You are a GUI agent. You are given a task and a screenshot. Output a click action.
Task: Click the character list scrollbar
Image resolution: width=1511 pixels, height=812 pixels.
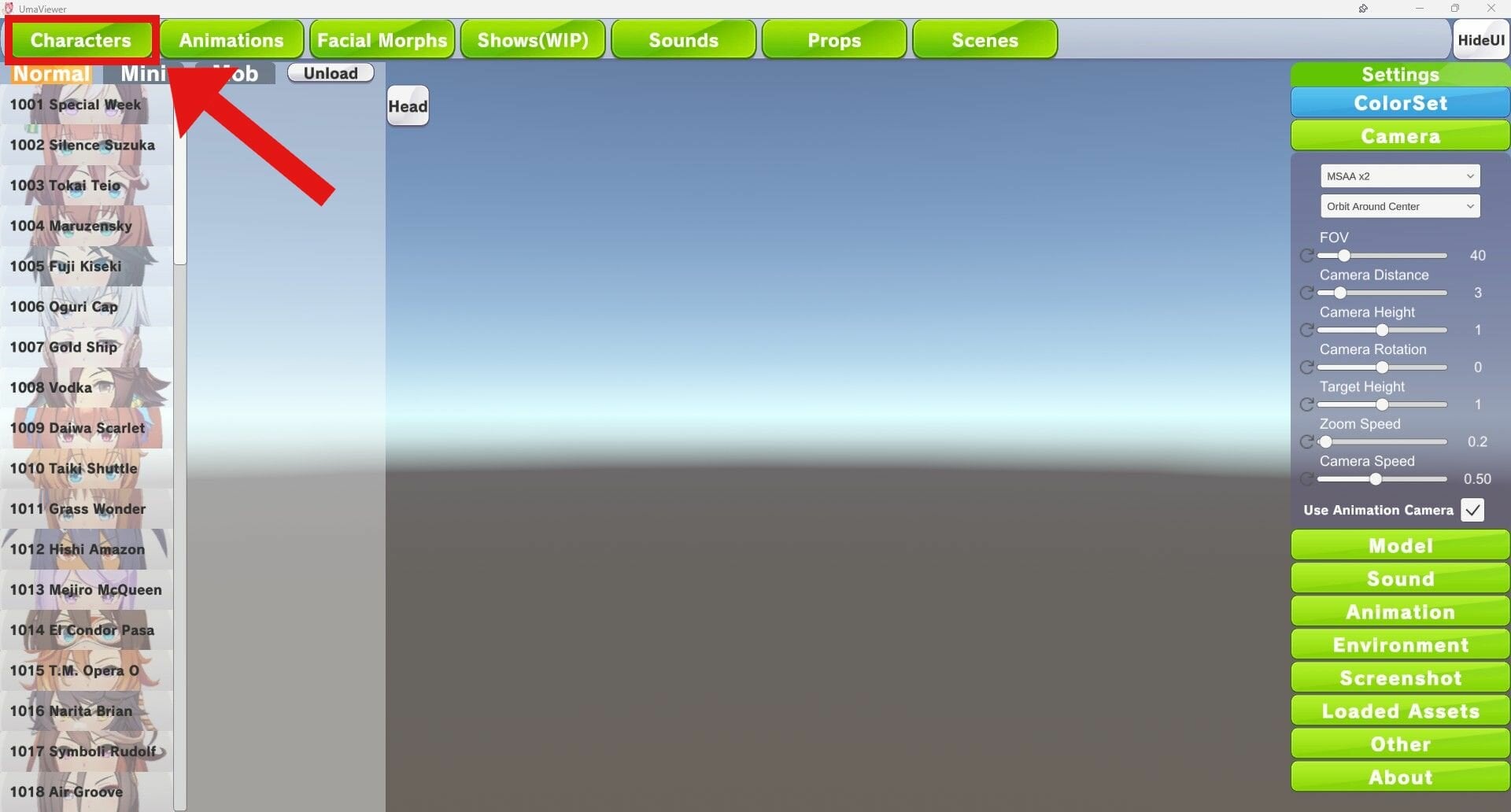click(180, 175)
